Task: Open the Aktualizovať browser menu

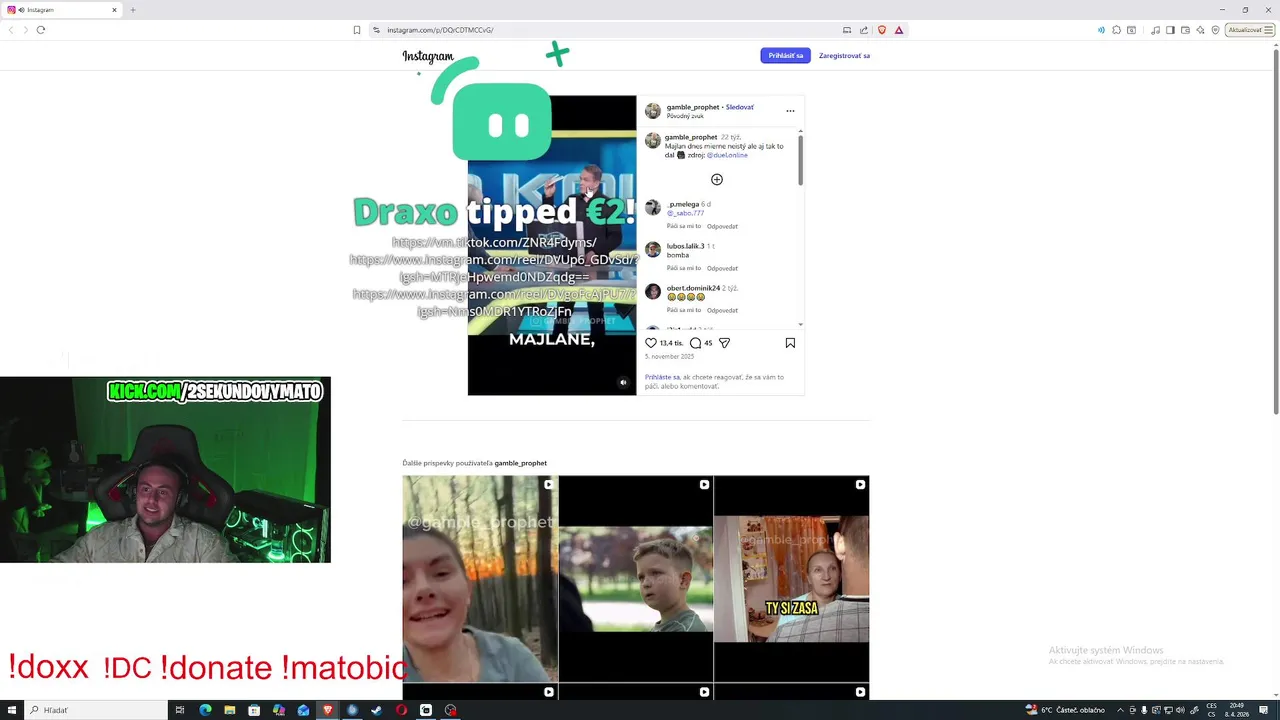Action: click(x=1249, y=30)
